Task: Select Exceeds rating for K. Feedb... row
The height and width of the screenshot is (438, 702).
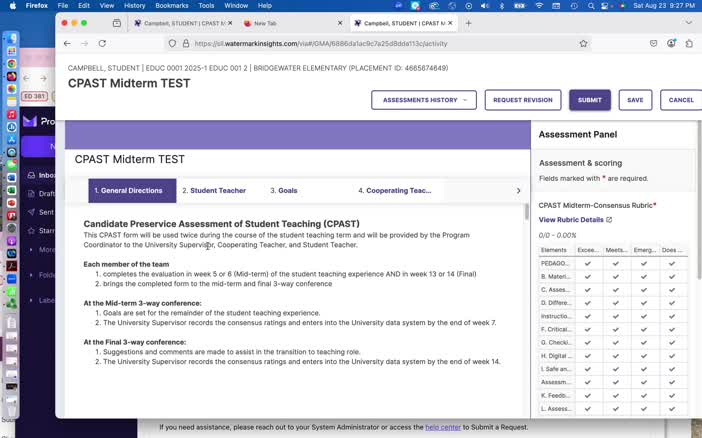Action: click(x=588, y=395)
